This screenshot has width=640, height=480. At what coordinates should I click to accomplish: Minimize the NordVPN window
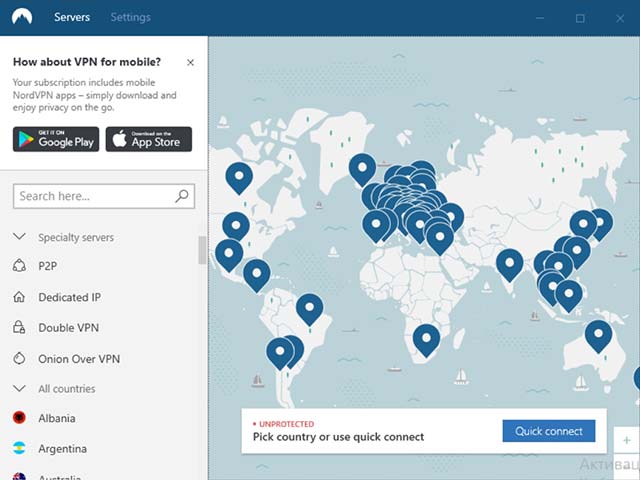[x=540, y=18]
